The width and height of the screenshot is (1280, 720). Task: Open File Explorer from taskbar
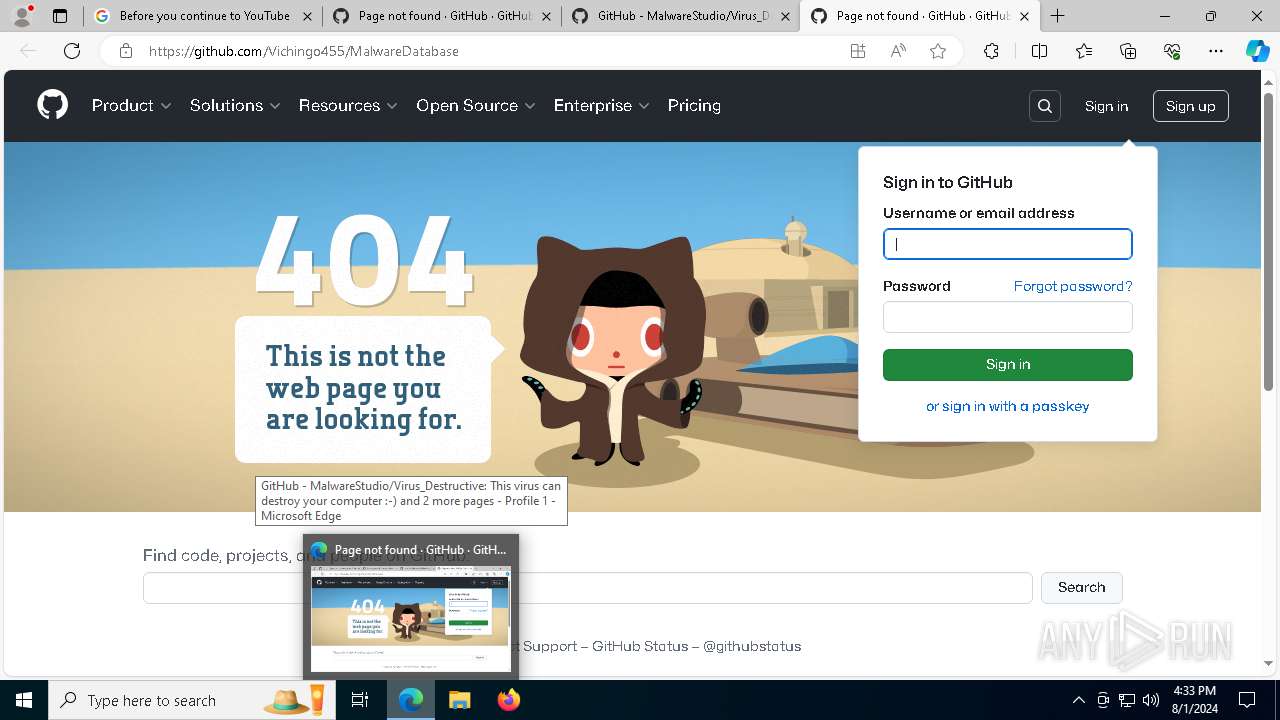(459, 700)
